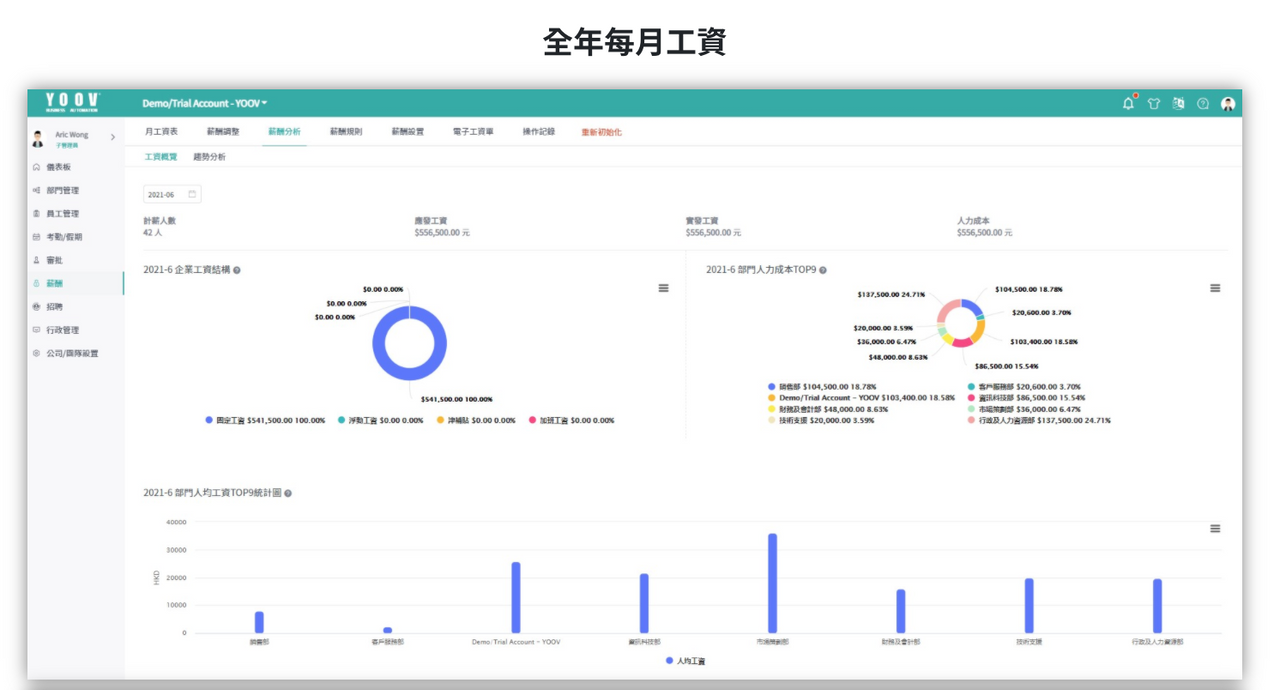Open the notification bell in header
Screen dimensions: 1280x690
(1128, 103)
